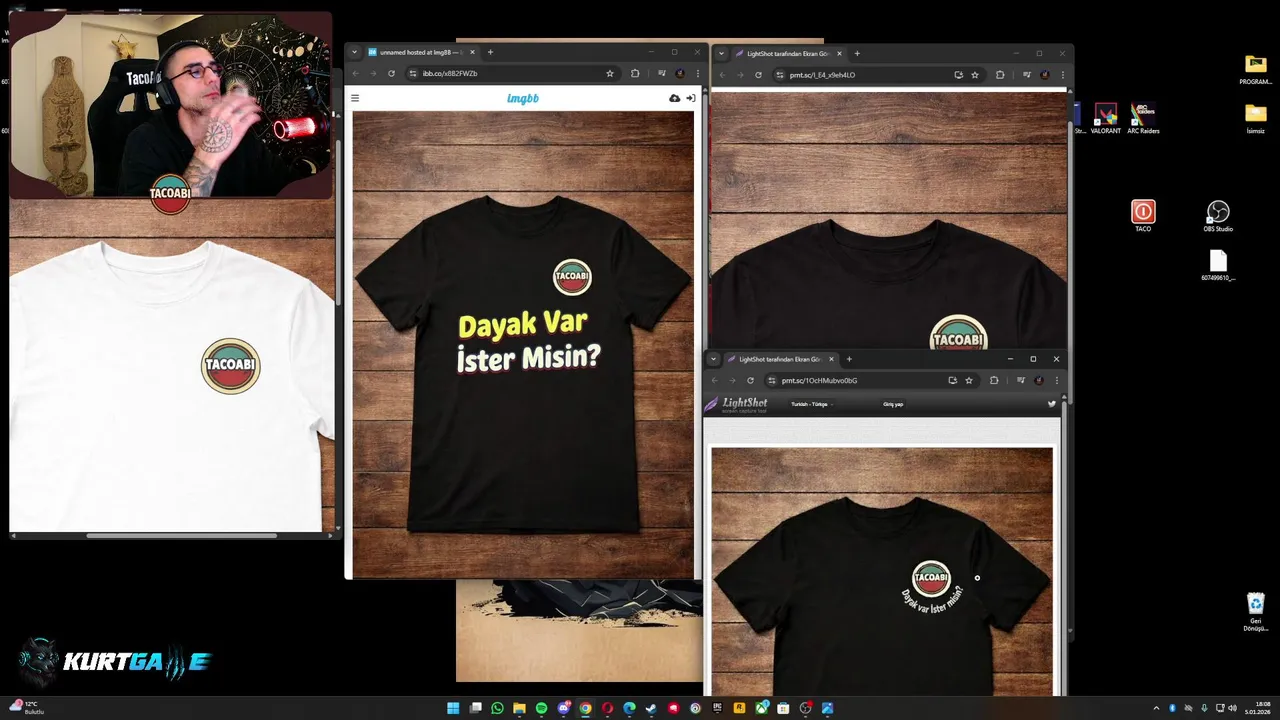
Task: Click the taskbar clock showing 18:08
Action: coord(1256,708)
